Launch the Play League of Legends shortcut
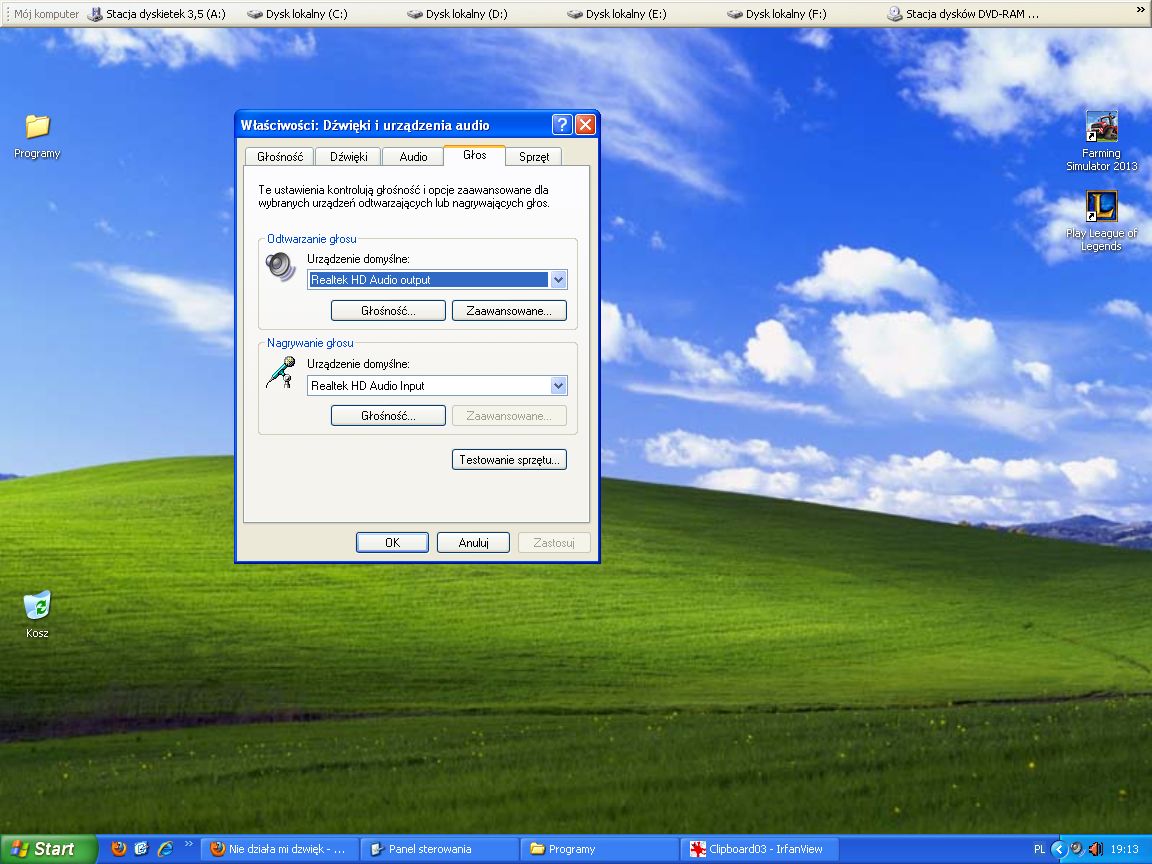This screenshot has height=864, width=1152. [x=1101, y=220]
